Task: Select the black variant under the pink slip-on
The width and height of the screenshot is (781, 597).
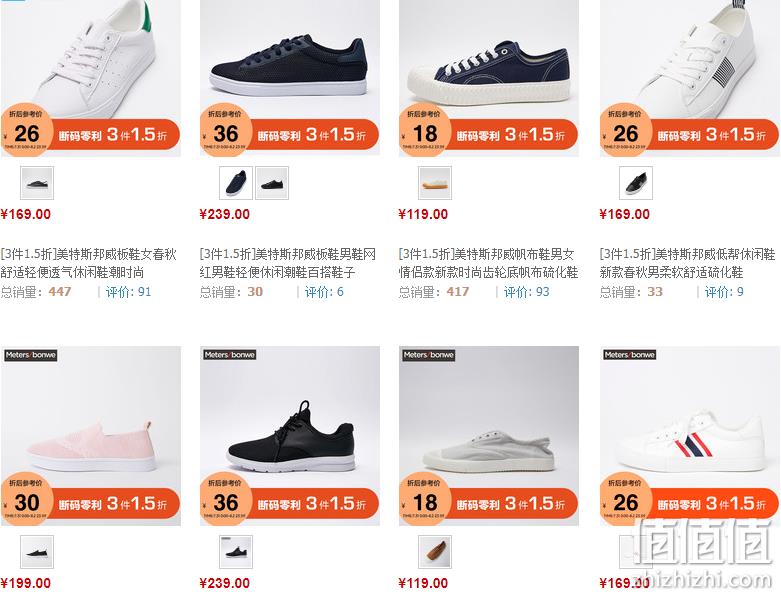Action: pos(37,552)
